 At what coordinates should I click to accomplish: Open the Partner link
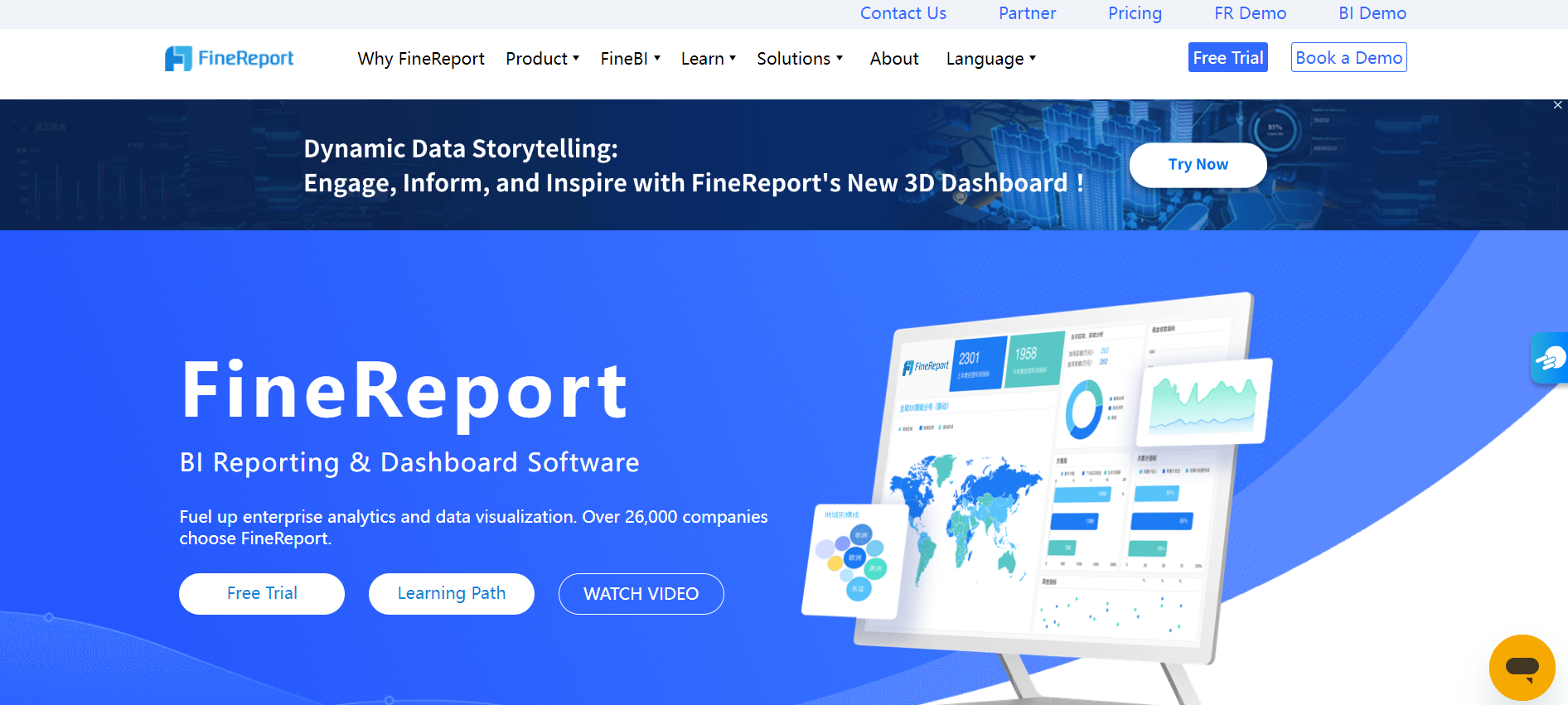(x=1027, y=13)
